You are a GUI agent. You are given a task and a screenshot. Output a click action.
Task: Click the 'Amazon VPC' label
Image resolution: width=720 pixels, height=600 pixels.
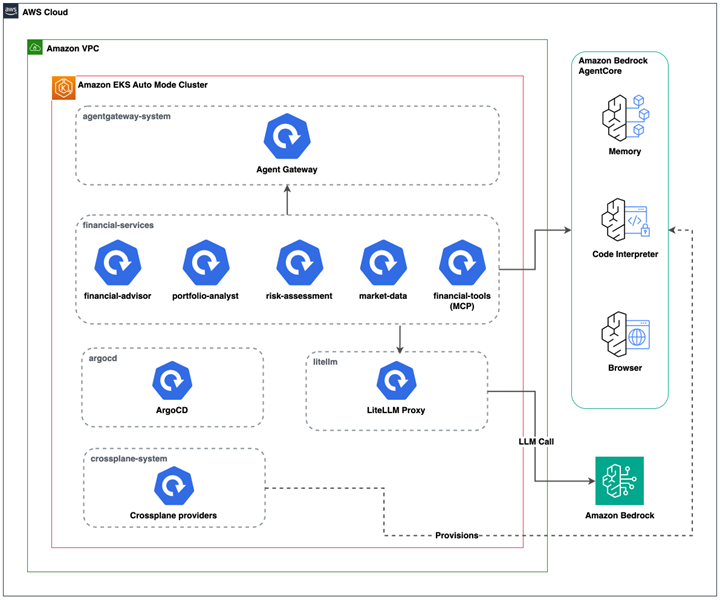tap(73, 49)
